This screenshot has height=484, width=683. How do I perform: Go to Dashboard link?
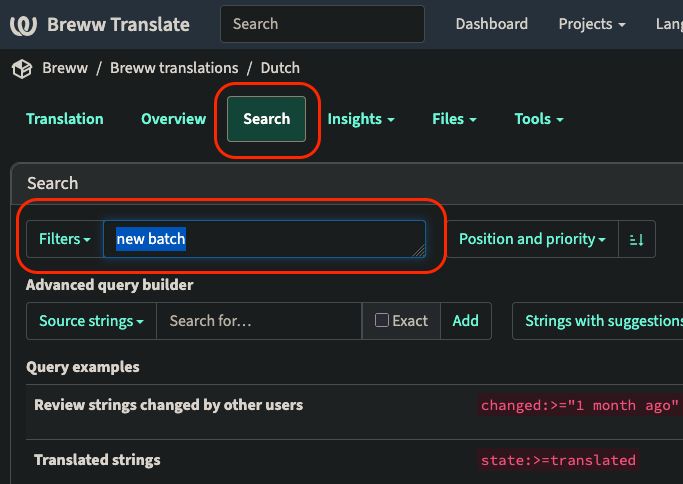click(491, 24)
